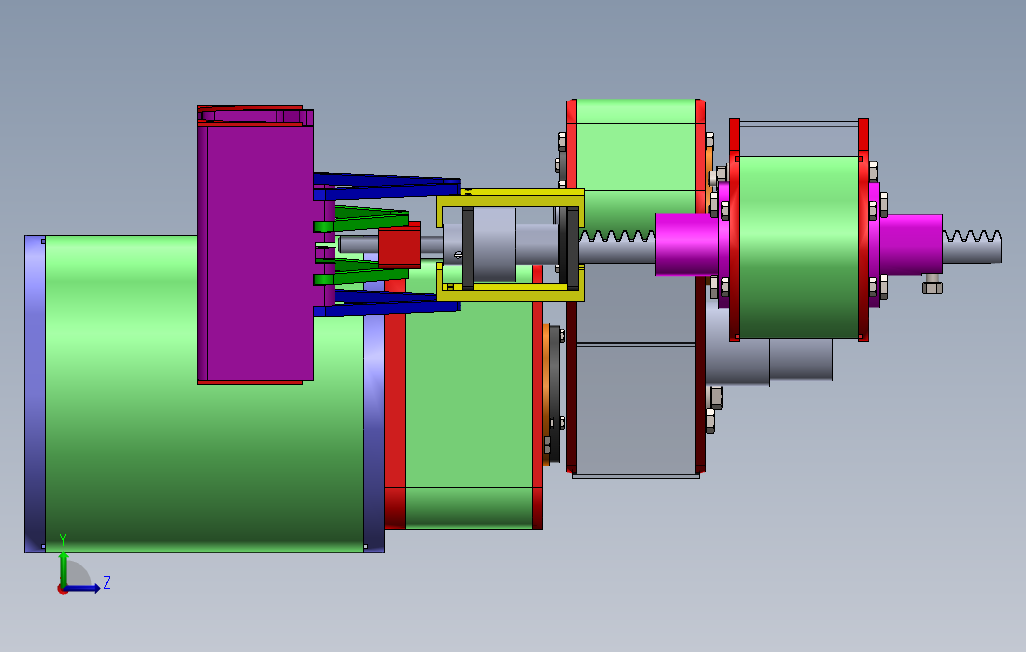
Task: Pick the violet end cap at far left
Action: click(35, 393)
